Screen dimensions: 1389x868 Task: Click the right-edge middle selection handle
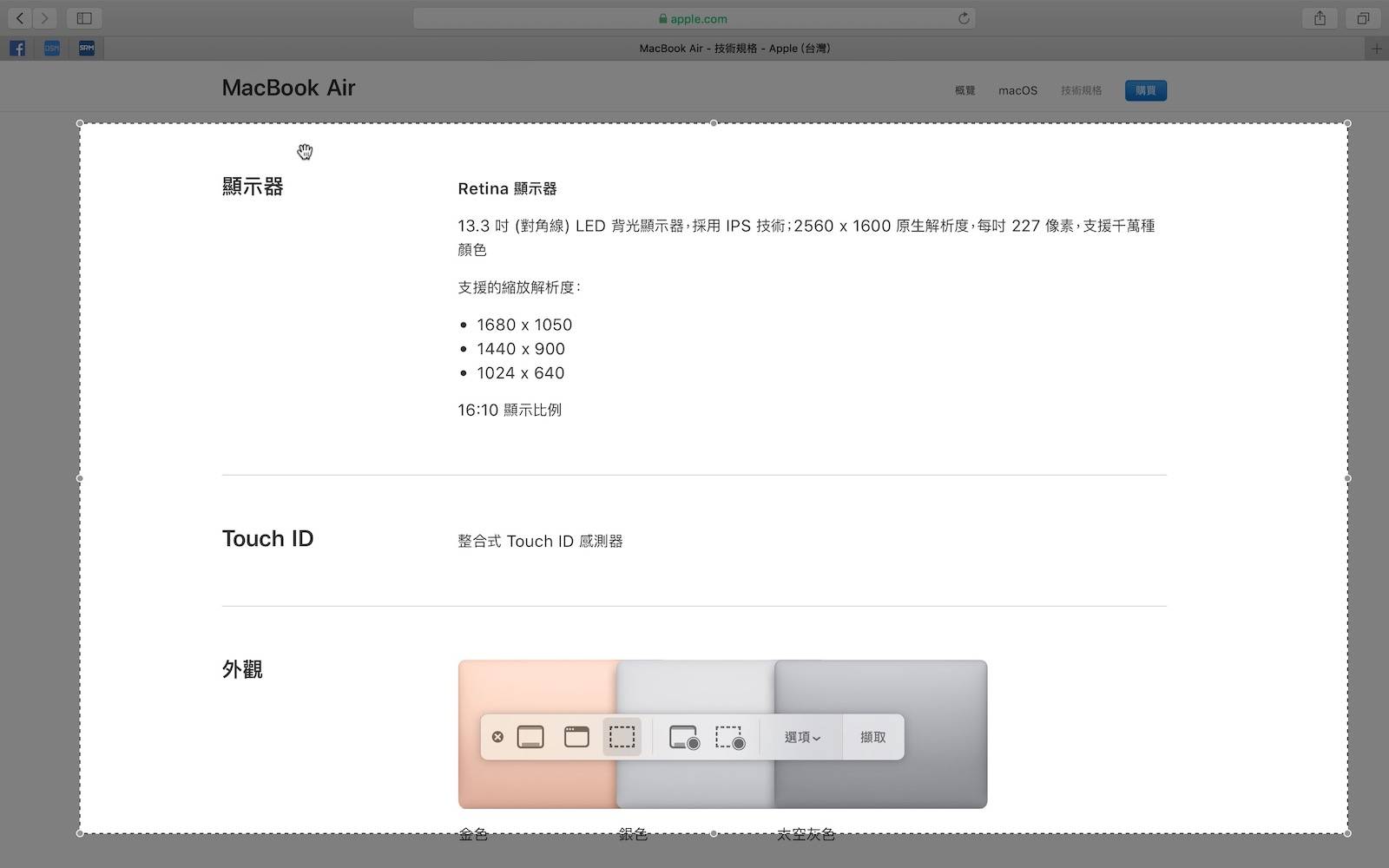point(1347,478)
